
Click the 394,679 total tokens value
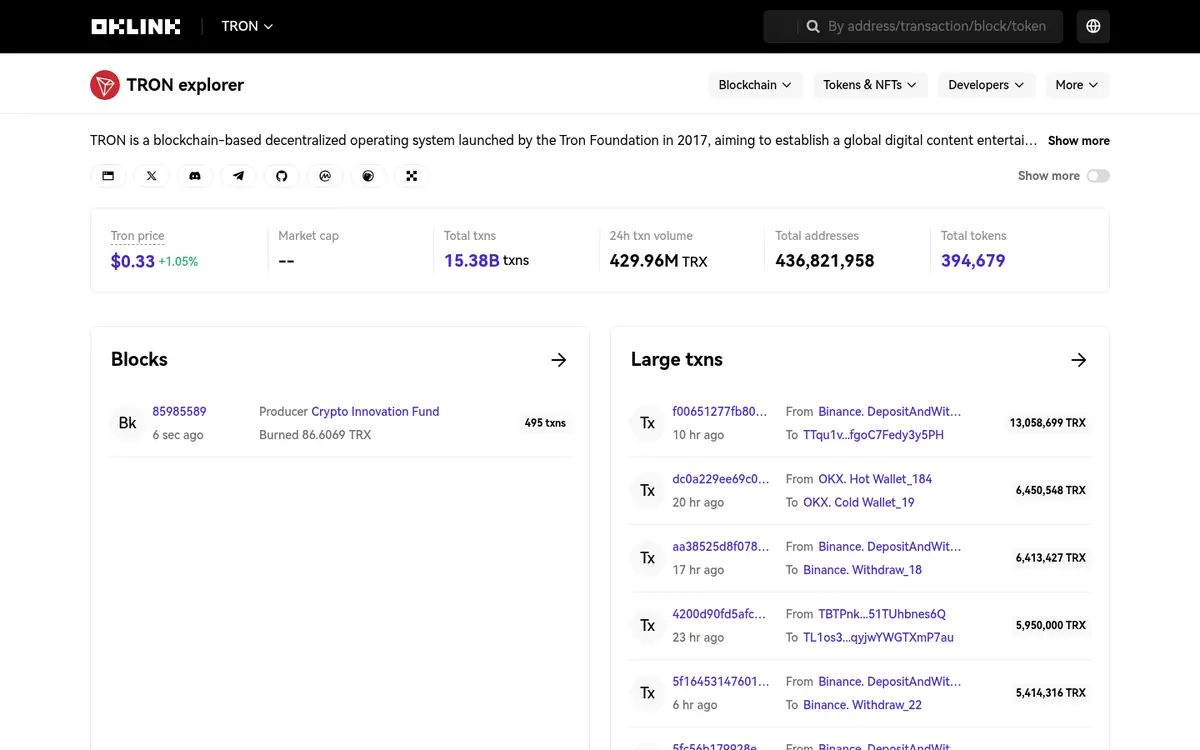coord(973,261)
